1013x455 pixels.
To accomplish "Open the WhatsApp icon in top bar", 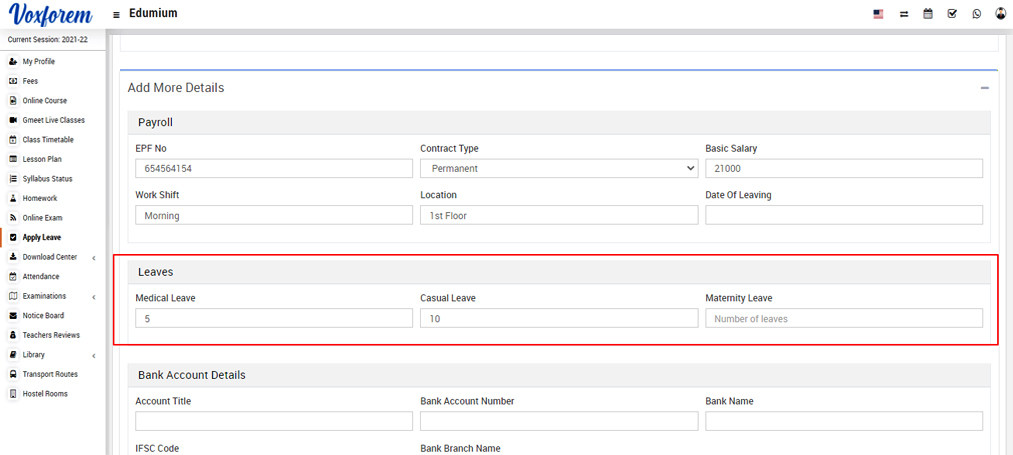I will pyautogui.click(x=977, y=14).
